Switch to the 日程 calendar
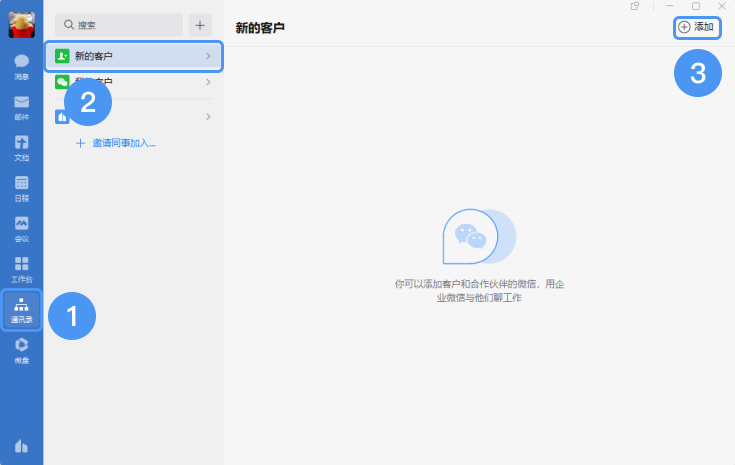 point(21,188)
